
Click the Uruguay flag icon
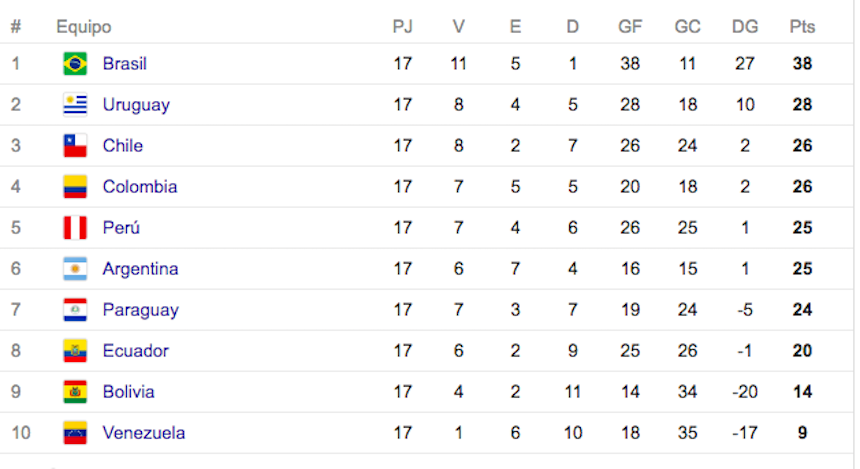[x=75, y=105]
